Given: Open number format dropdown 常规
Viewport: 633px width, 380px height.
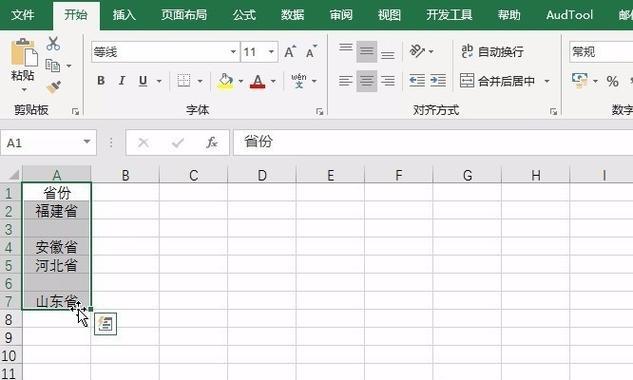Looking at the screenshot, I should click(x=601, y=52).
